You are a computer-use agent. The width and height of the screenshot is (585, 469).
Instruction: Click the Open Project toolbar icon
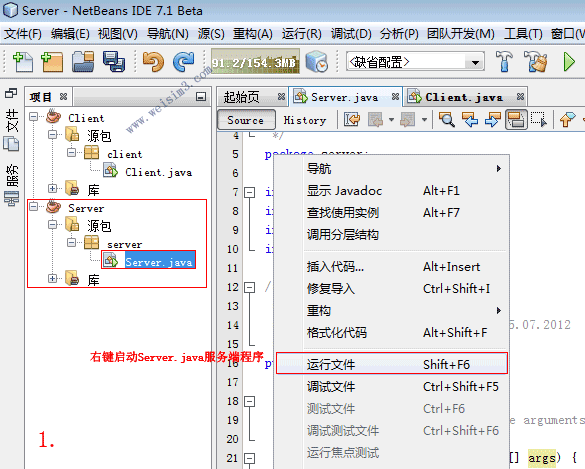click(x=83, y=62)
